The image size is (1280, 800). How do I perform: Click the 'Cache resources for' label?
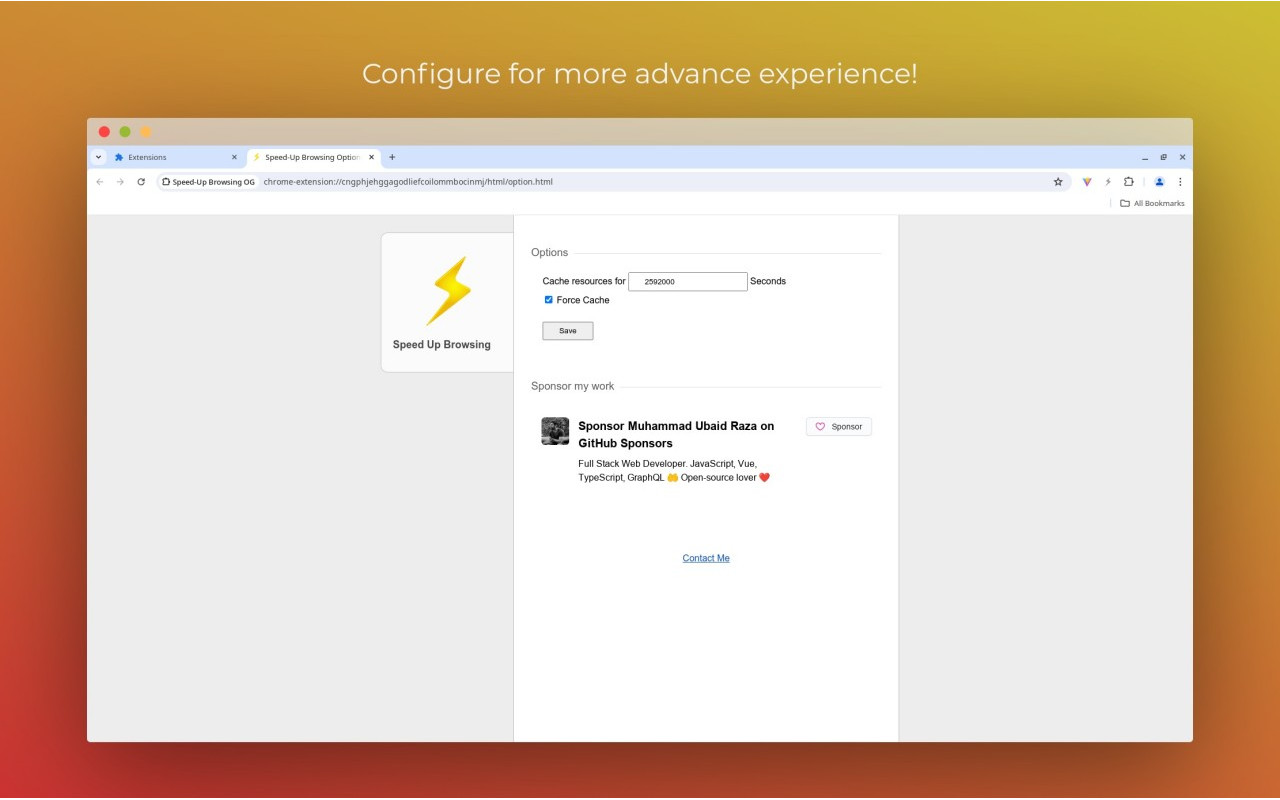coord(584,282)
